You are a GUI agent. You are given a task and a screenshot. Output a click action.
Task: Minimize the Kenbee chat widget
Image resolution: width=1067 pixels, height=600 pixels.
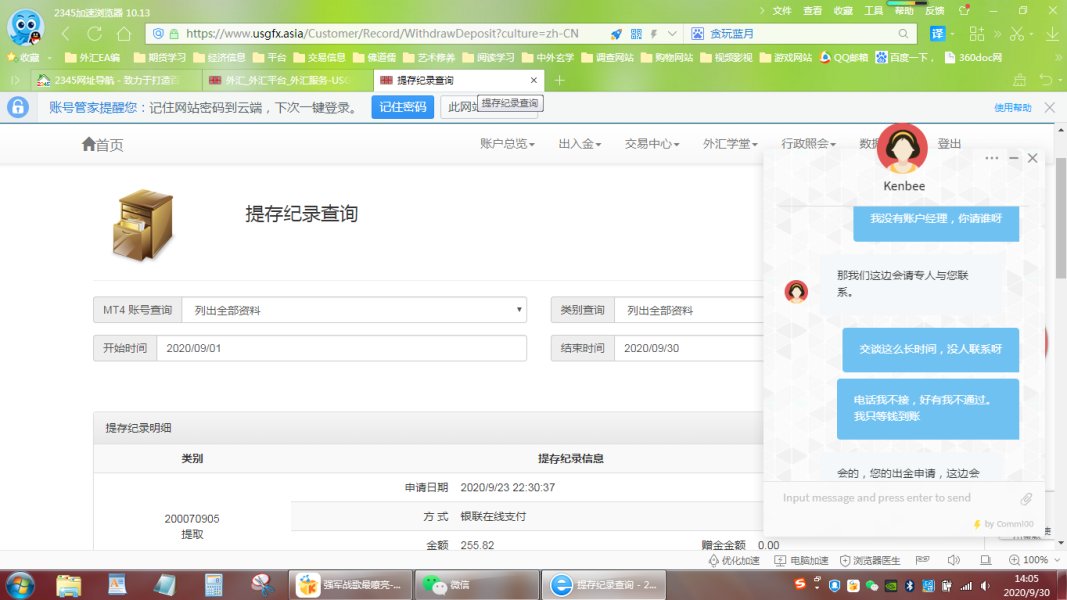point(1013,158)
